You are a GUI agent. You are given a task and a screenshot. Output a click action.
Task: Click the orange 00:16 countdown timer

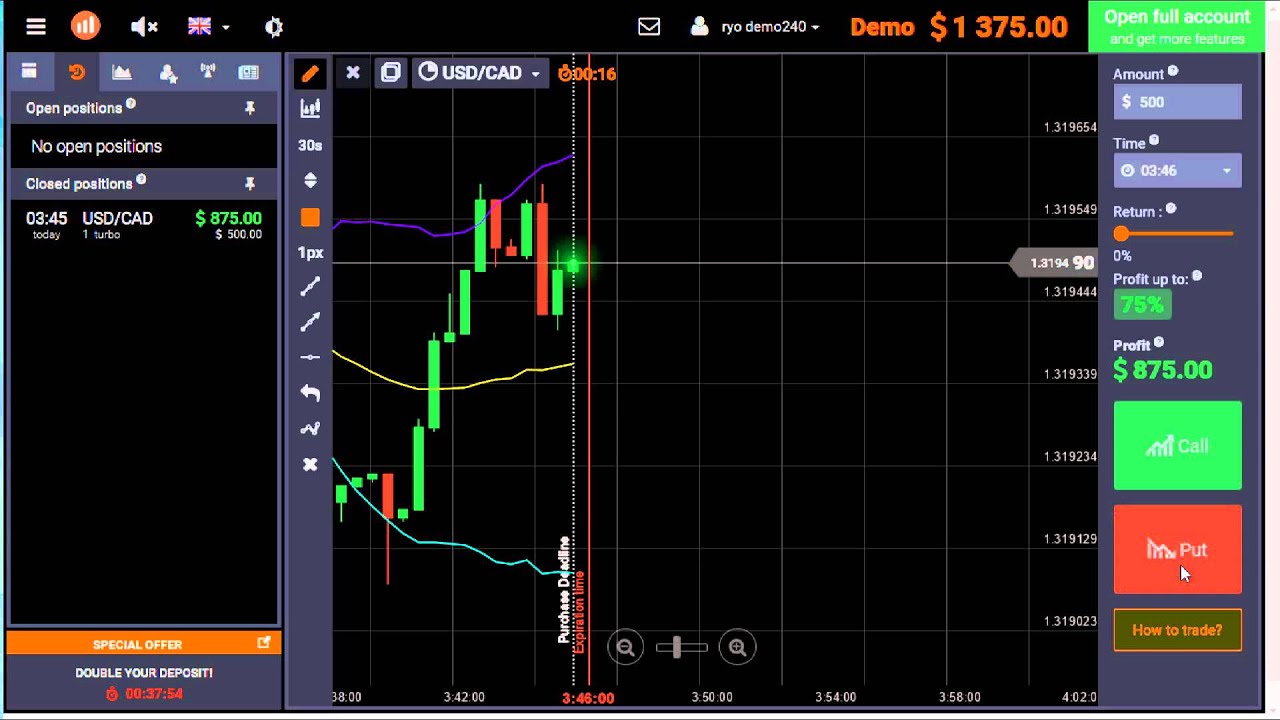tap(588, 73)
